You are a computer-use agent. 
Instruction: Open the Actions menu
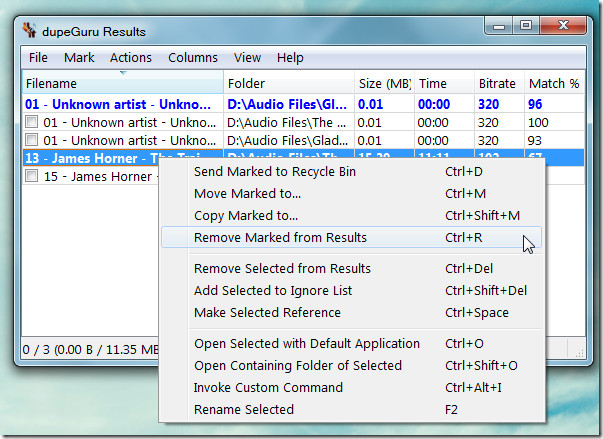pyautogui.click(x=131, y=58)
